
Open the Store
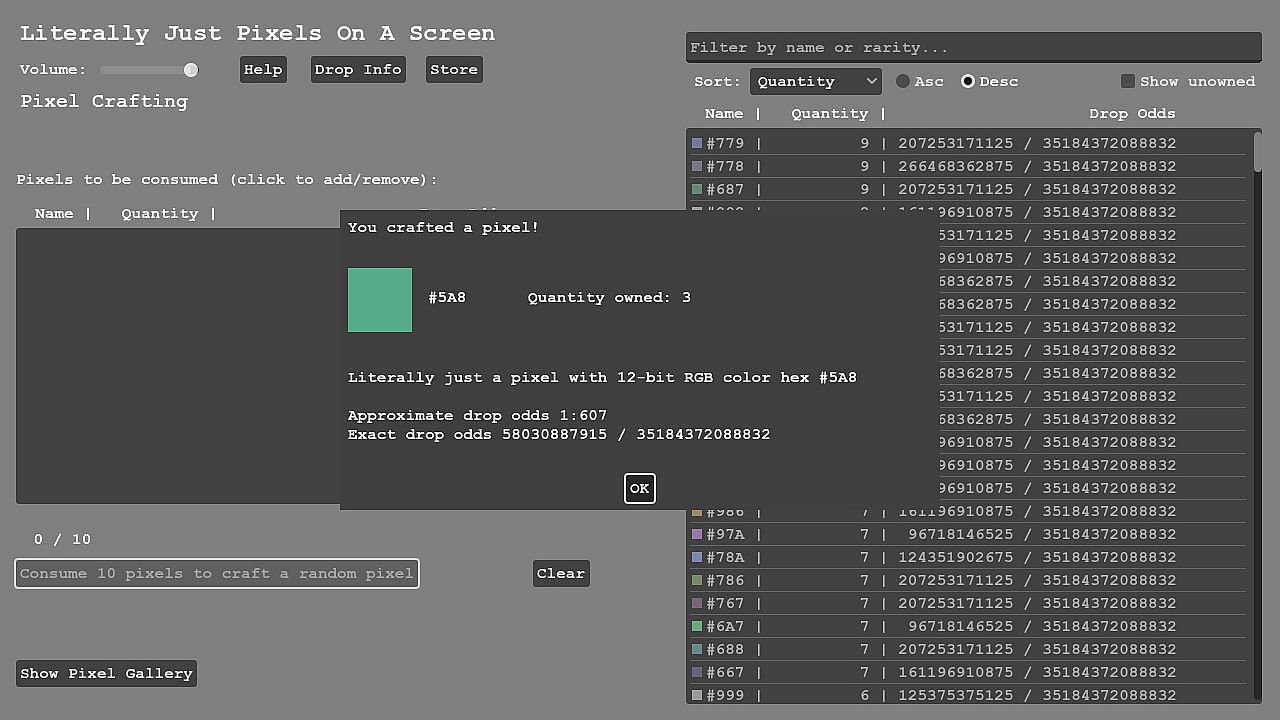(x=454, y=69)
